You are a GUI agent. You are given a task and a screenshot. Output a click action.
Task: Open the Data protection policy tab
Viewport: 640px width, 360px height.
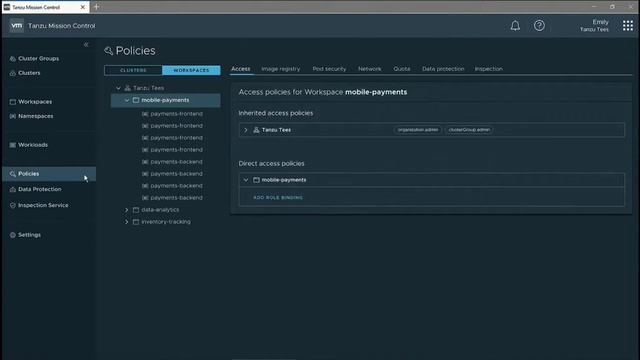(443, 69)
